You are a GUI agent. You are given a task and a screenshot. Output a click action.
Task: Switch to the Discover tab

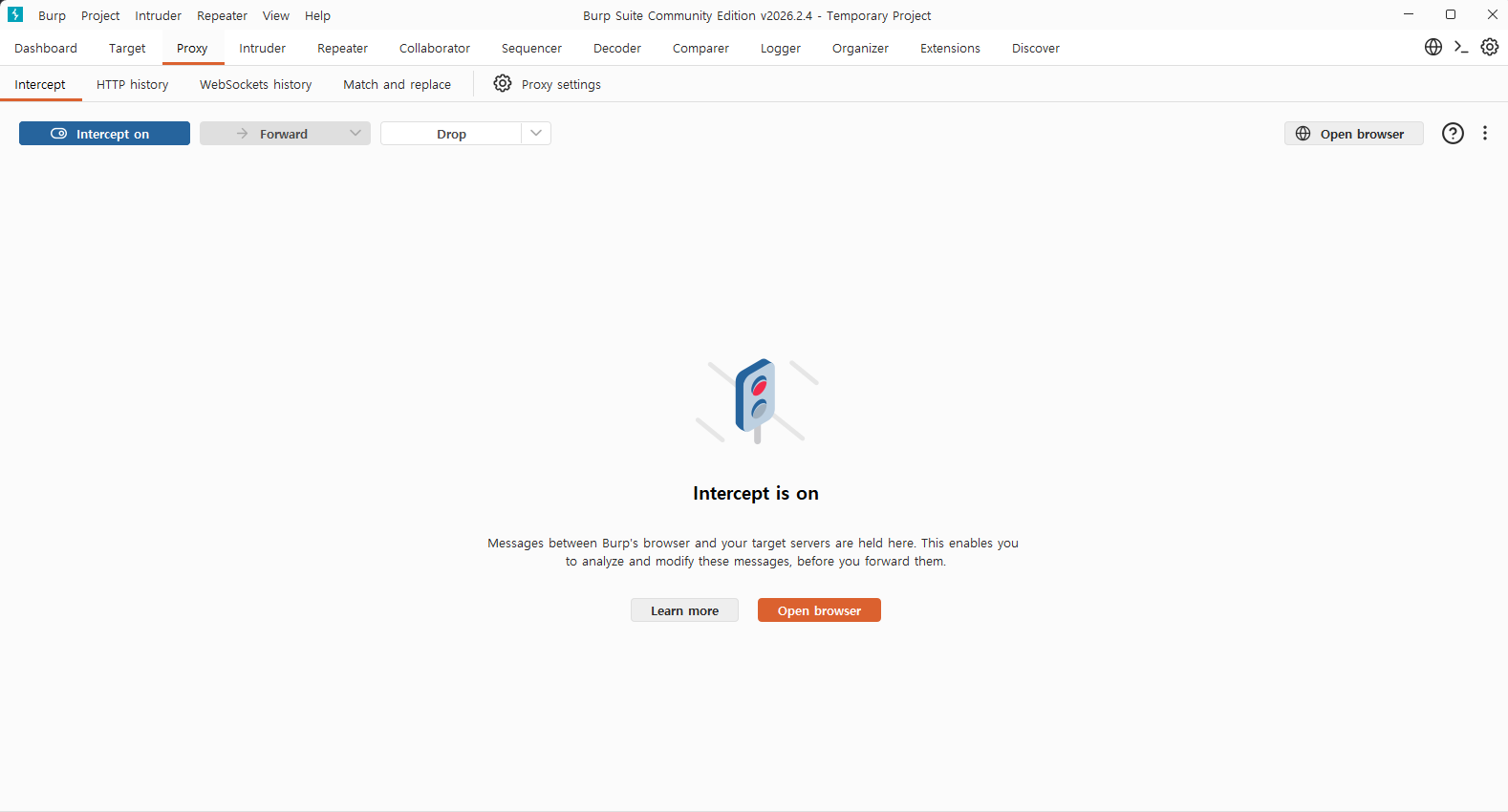tap(1036, 48)
